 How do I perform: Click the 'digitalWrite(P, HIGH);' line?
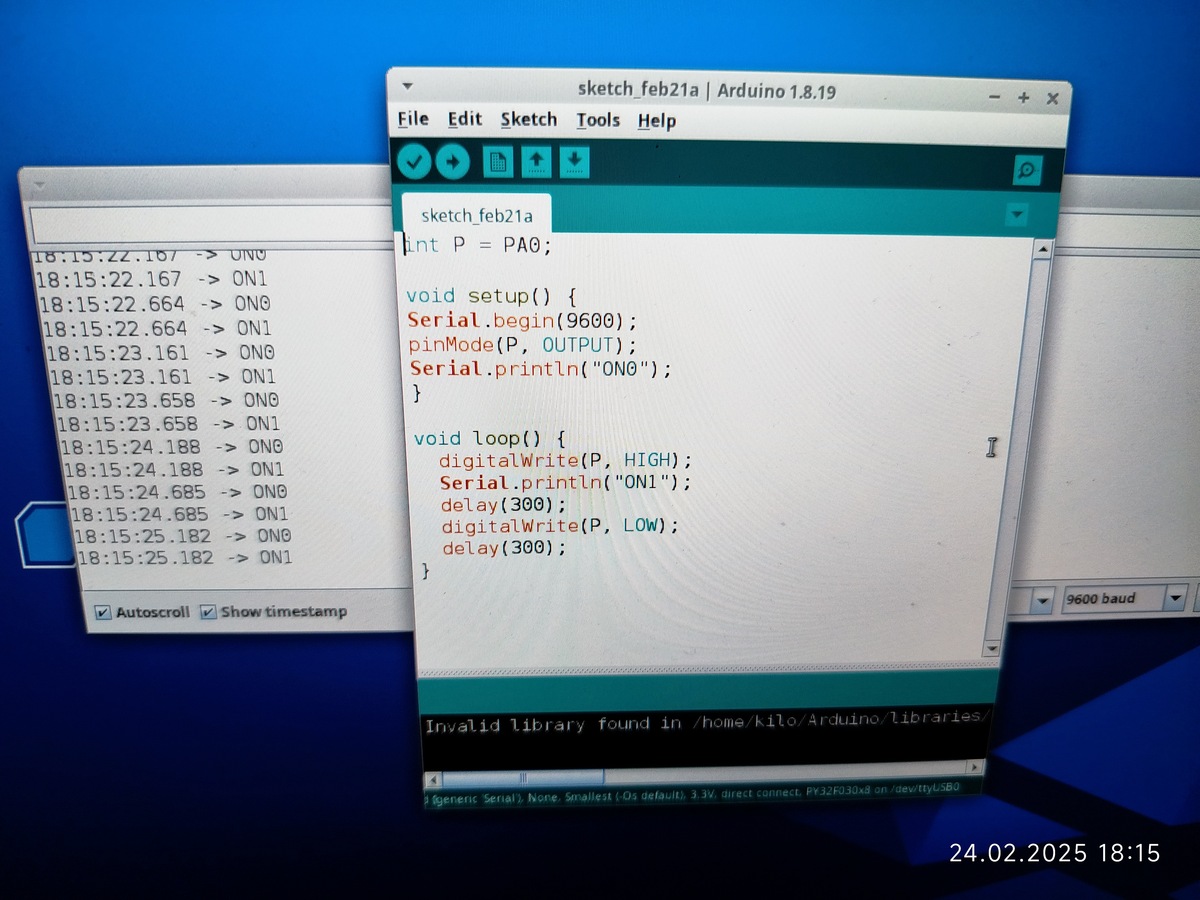tap(565, 460)
